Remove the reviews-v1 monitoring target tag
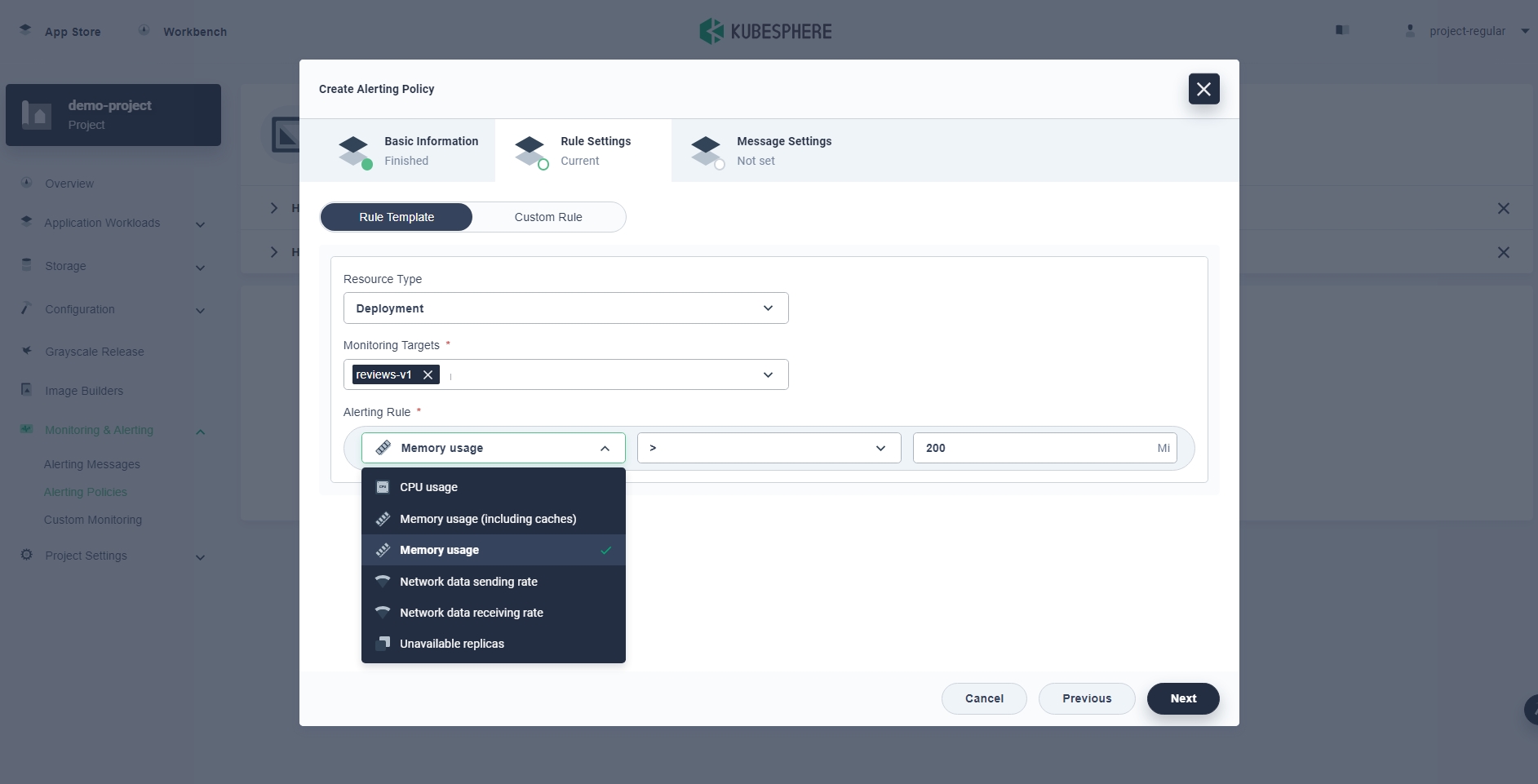Image resolution: width=1538 pixels, height=784 pixels. point(428,374)
